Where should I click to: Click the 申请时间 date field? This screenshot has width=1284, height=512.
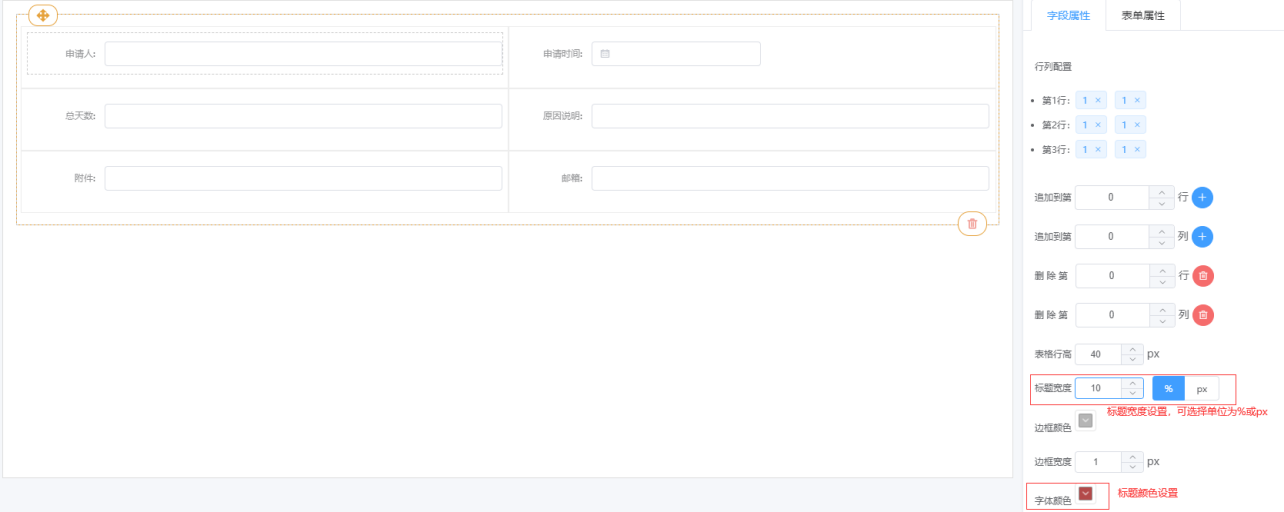[676, 54]
